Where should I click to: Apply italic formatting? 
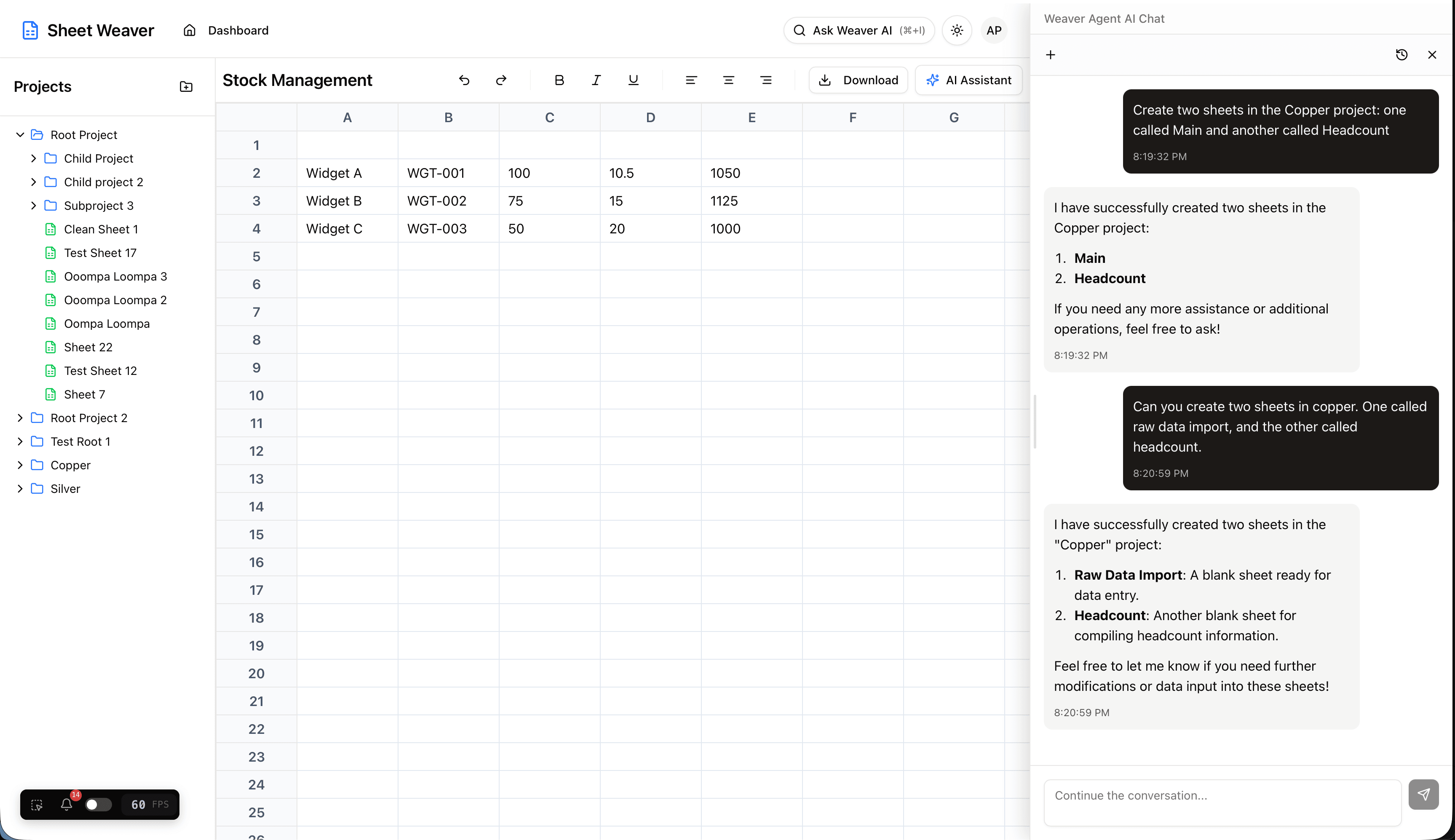pos(596,80)
